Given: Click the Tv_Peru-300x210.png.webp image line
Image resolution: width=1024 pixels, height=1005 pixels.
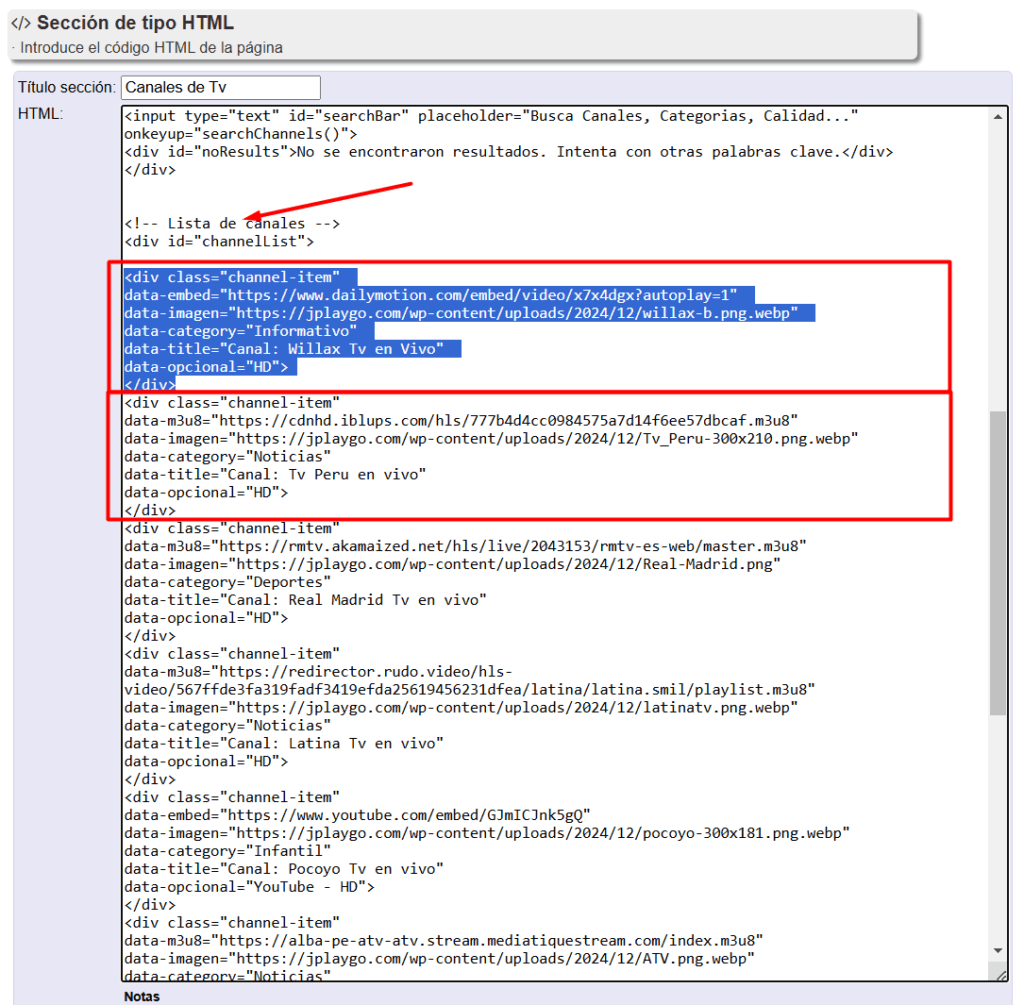Looking at the screenshot, I should coord(491,439).
